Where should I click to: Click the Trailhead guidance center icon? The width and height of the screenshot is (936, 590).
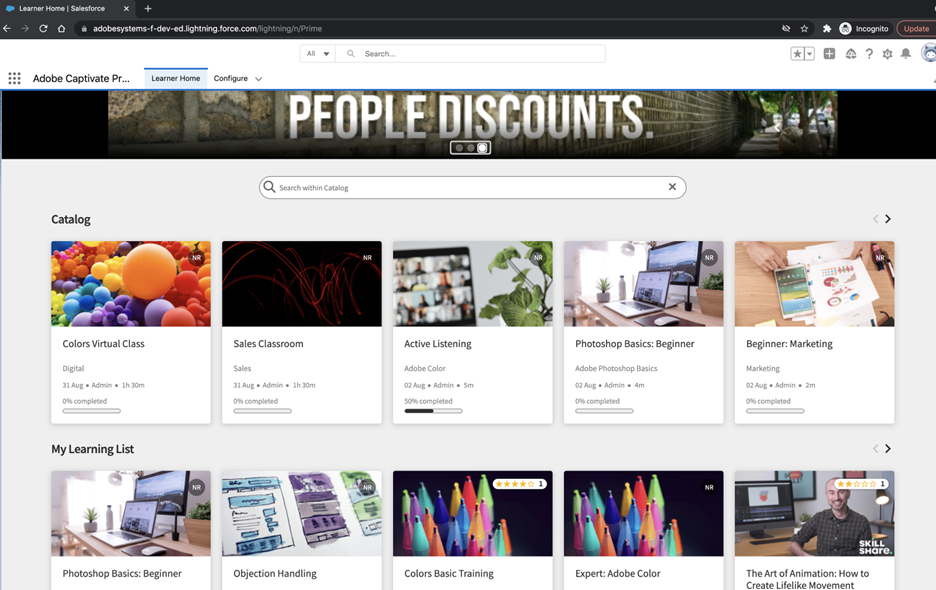[x=851, y=54]
